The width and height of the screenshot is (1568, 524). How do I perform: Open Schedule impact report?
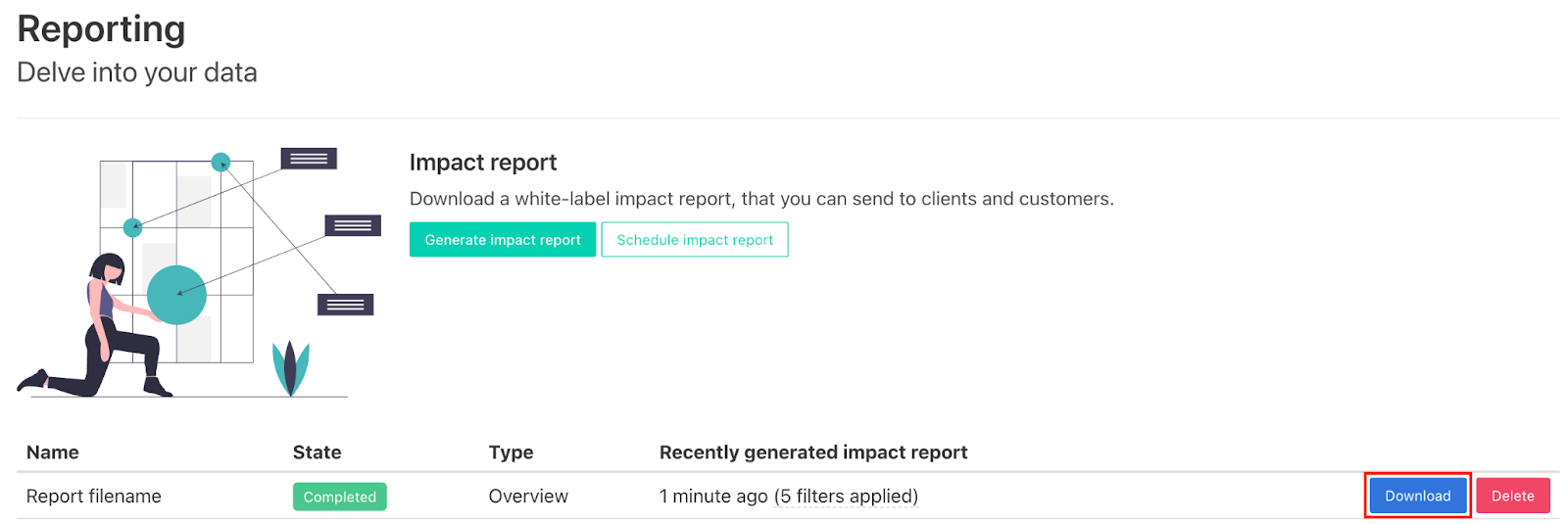click(x=694, y=240)
